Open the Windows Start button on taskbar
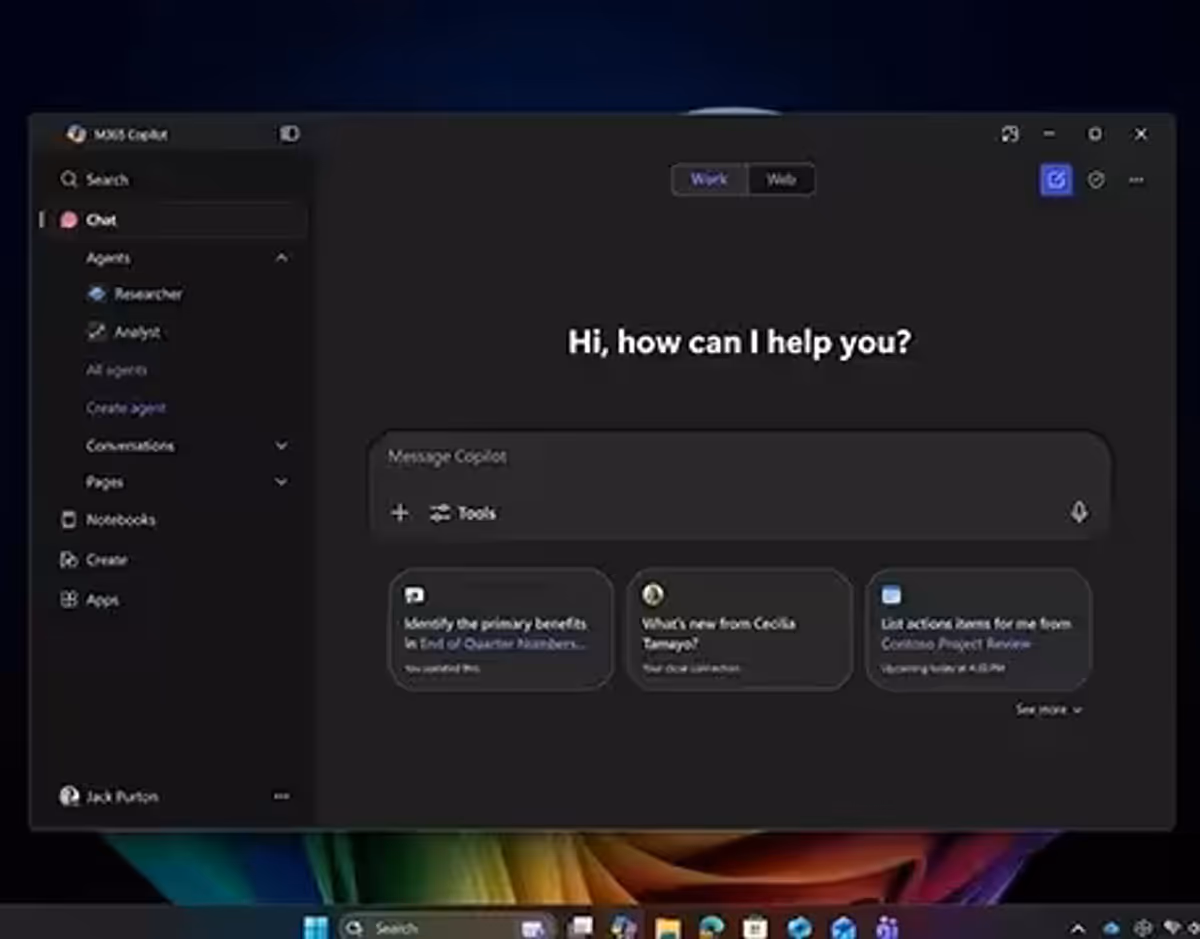The image size is (1200, 939). [315, 927]
